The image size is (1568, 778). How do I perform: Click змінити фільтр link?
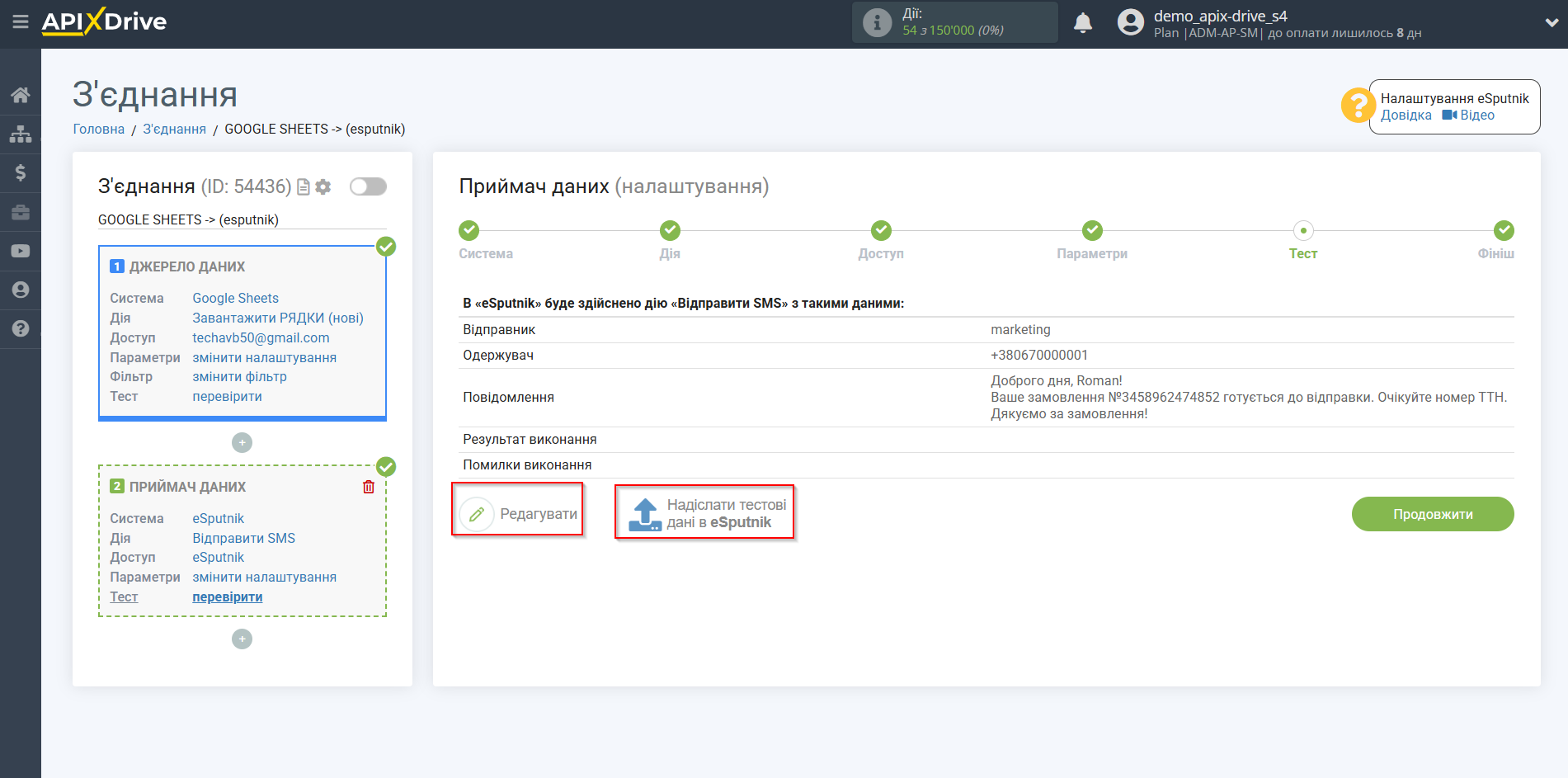239,376
